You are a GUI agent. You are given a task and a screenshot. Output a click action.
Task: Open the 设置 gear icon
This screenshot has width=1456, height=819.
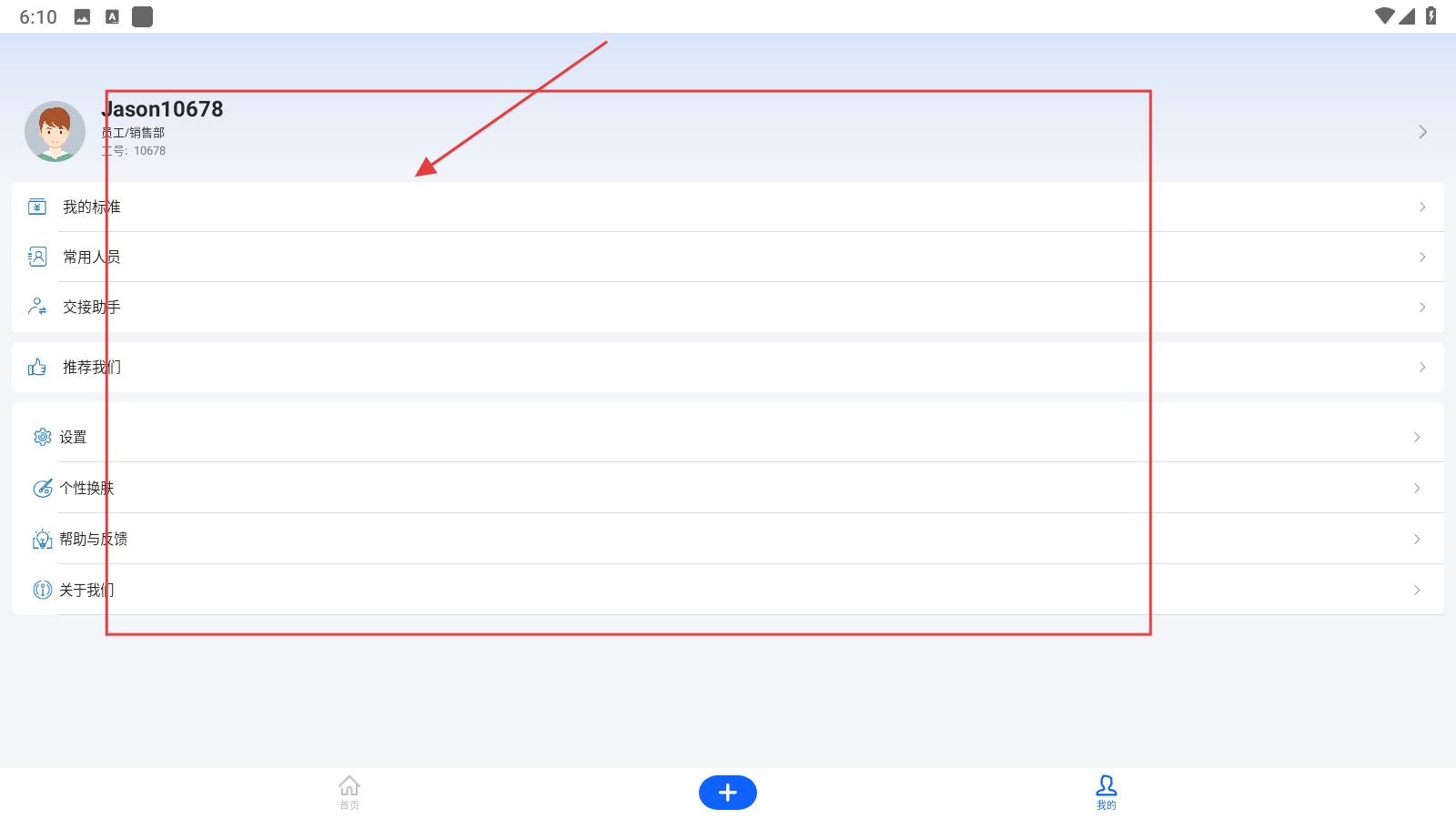pyautogui.click(x=43, y=437)
